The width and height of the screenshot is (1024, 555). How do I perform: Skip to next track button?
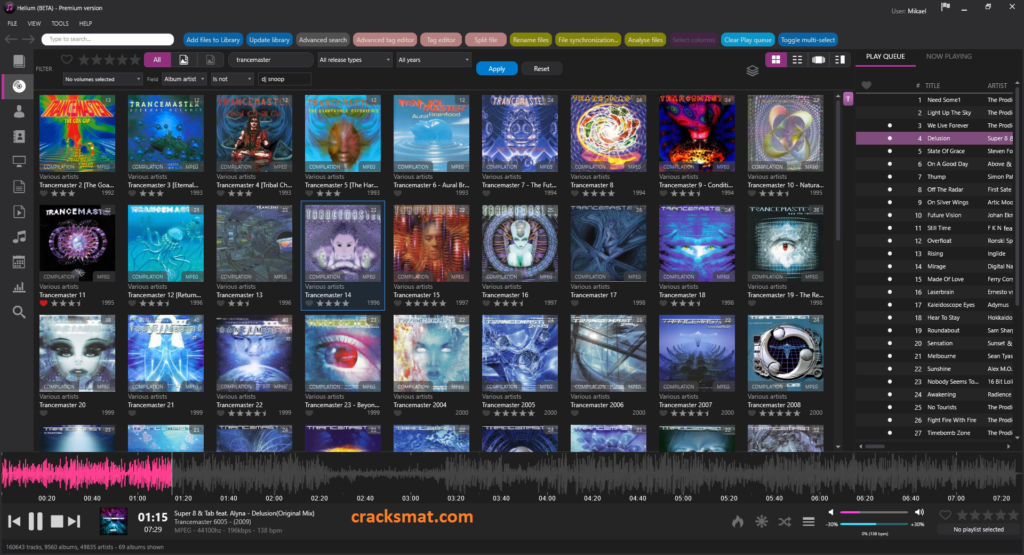pos(74,521)
